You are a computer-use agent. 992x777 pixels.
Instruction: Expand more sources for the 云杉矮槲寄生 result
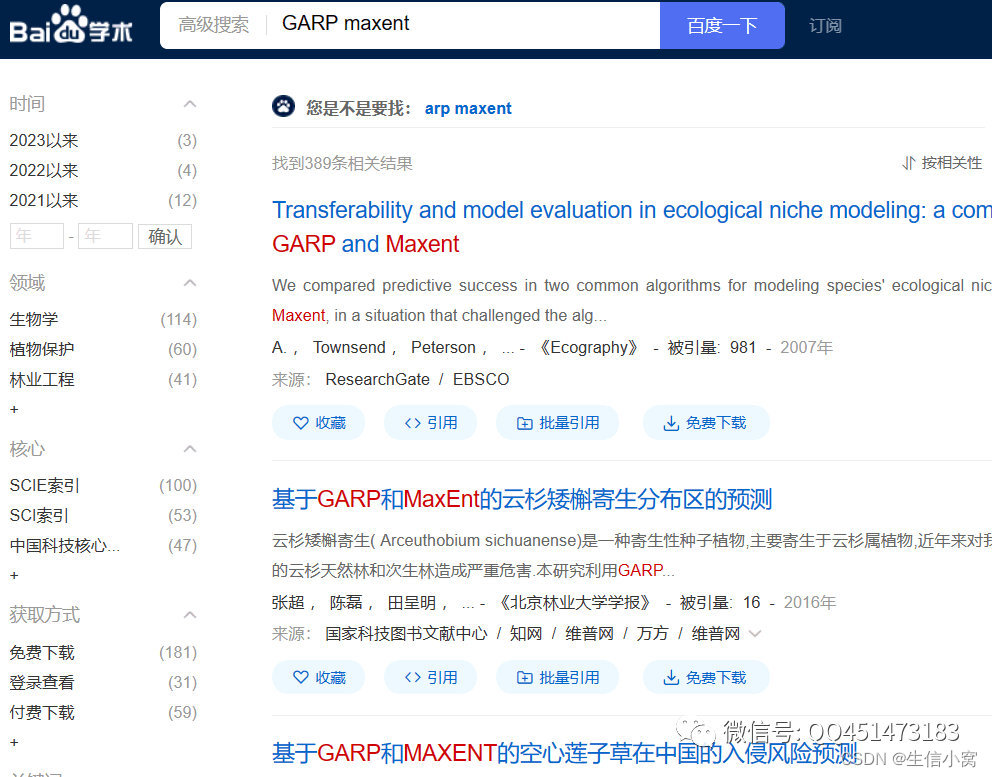[755, 633]
